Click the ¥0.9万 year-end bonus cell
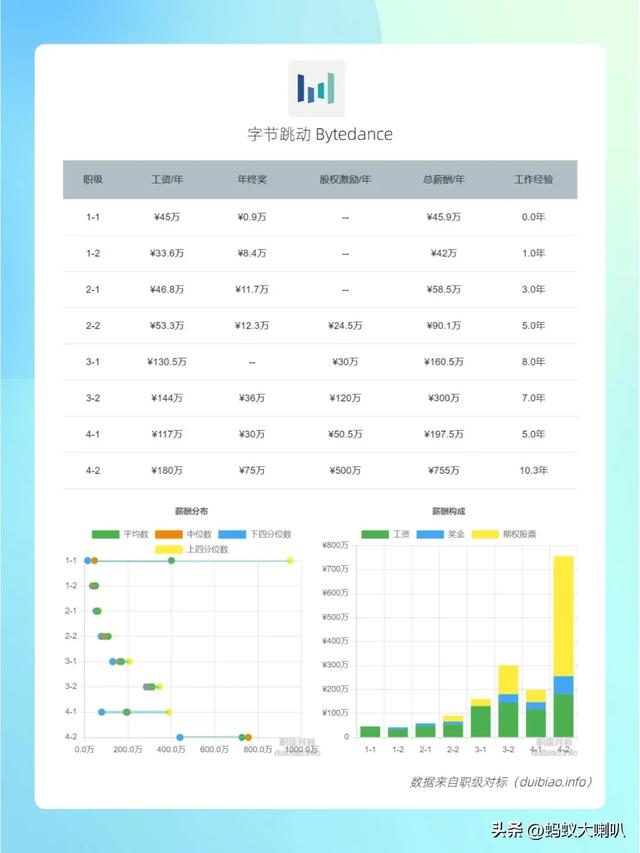The height and width of the screenshot is (853, 640). [252, 217]
